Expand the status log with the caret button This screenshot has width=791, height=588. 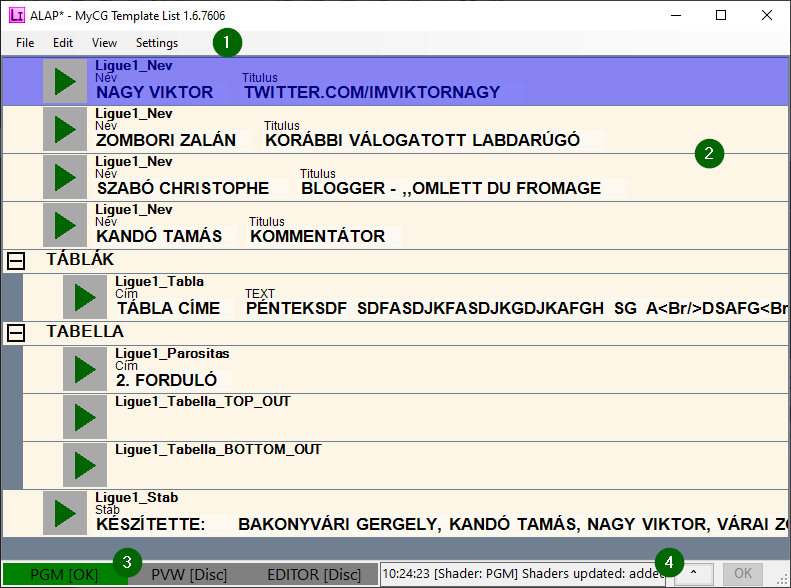[x=694, y=574]
